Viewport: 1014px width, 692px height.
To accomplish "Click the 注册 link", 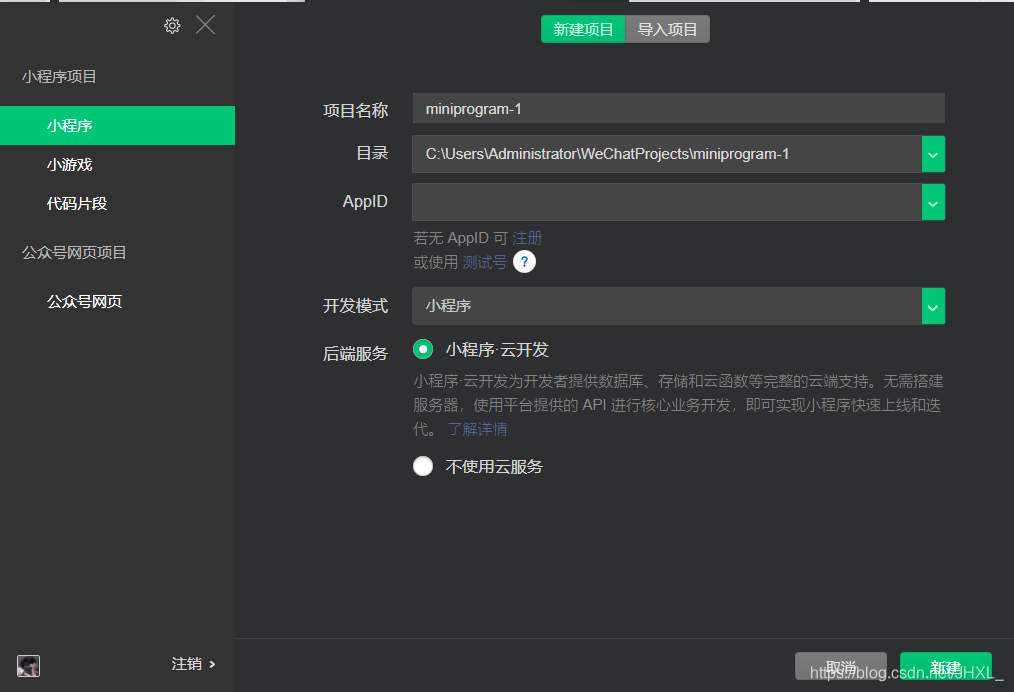I will coord(527,238).
